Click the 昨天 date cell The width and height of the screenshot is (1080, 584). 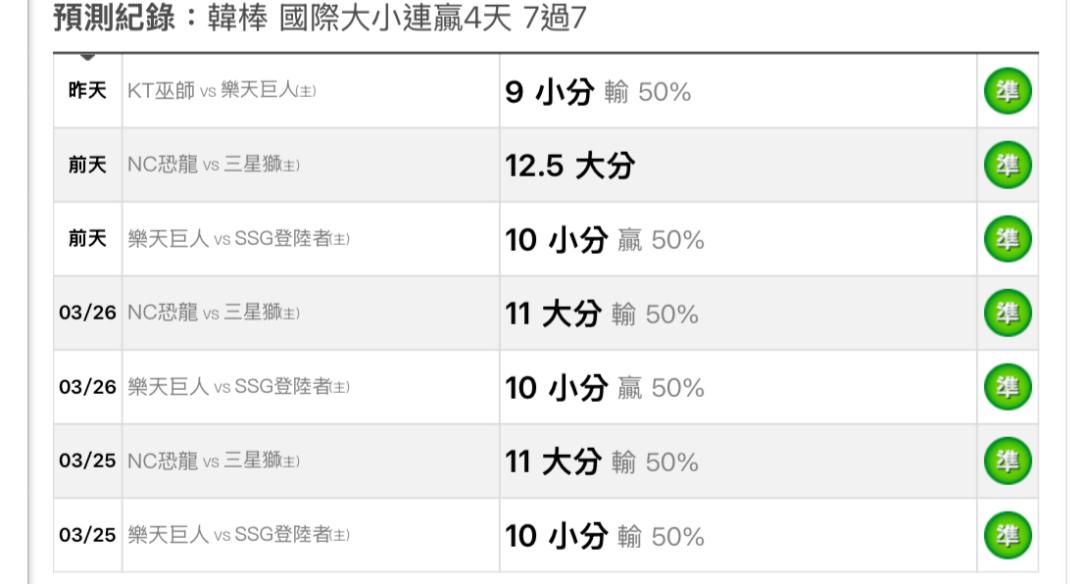[x=87, y=90]
